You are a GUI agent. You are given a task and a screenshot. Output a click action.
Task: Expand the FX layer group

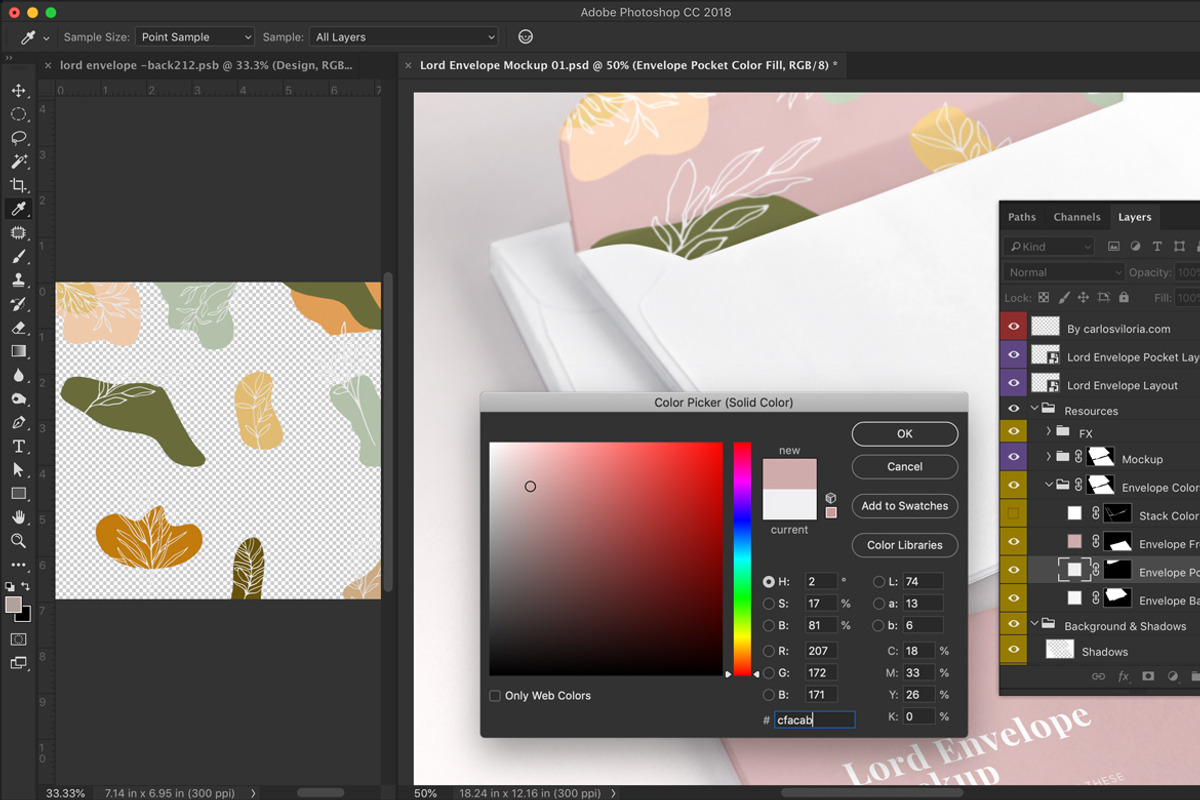coord(1049,432)
